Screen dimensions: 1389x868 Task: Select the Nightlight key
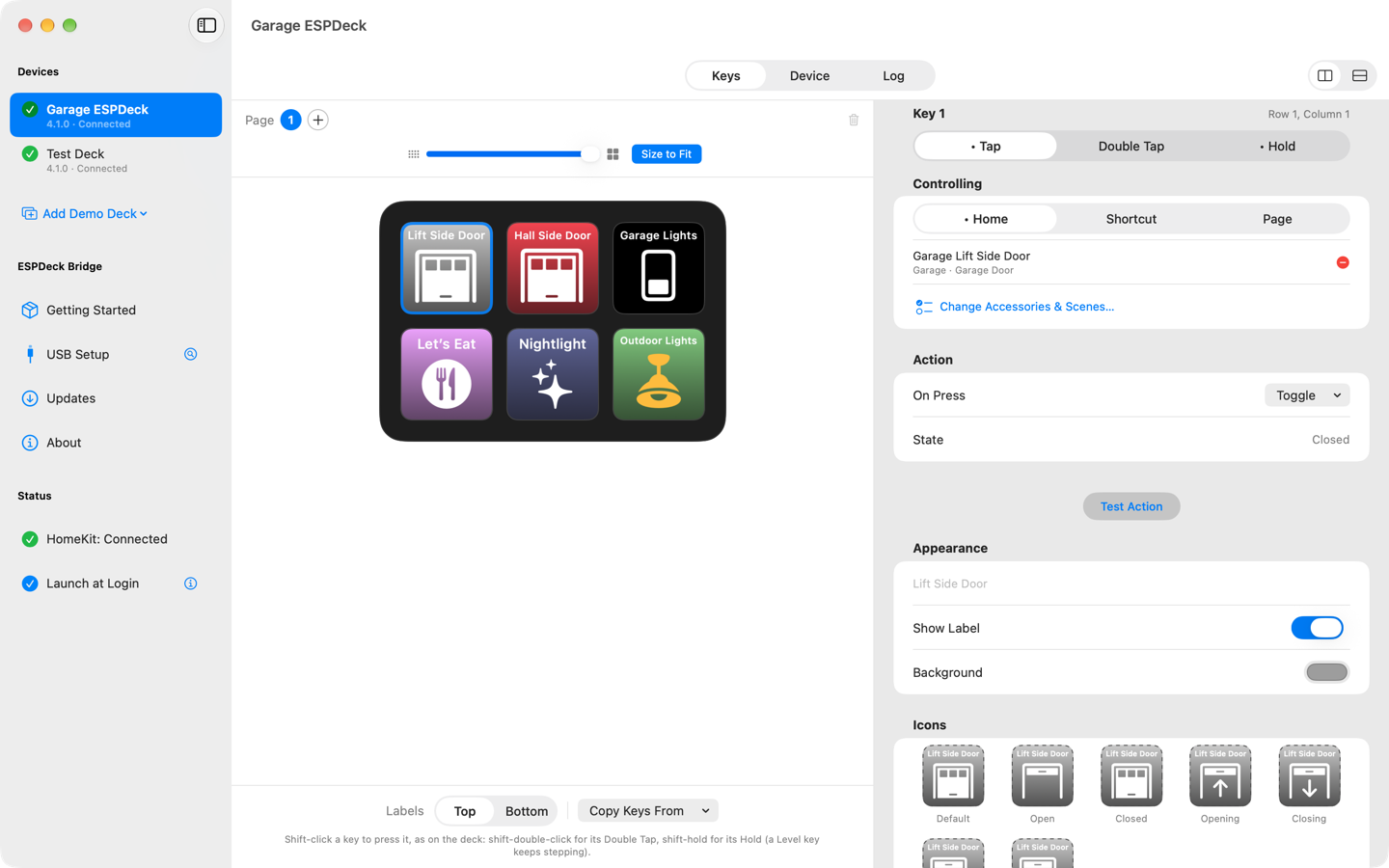point(553,374)
